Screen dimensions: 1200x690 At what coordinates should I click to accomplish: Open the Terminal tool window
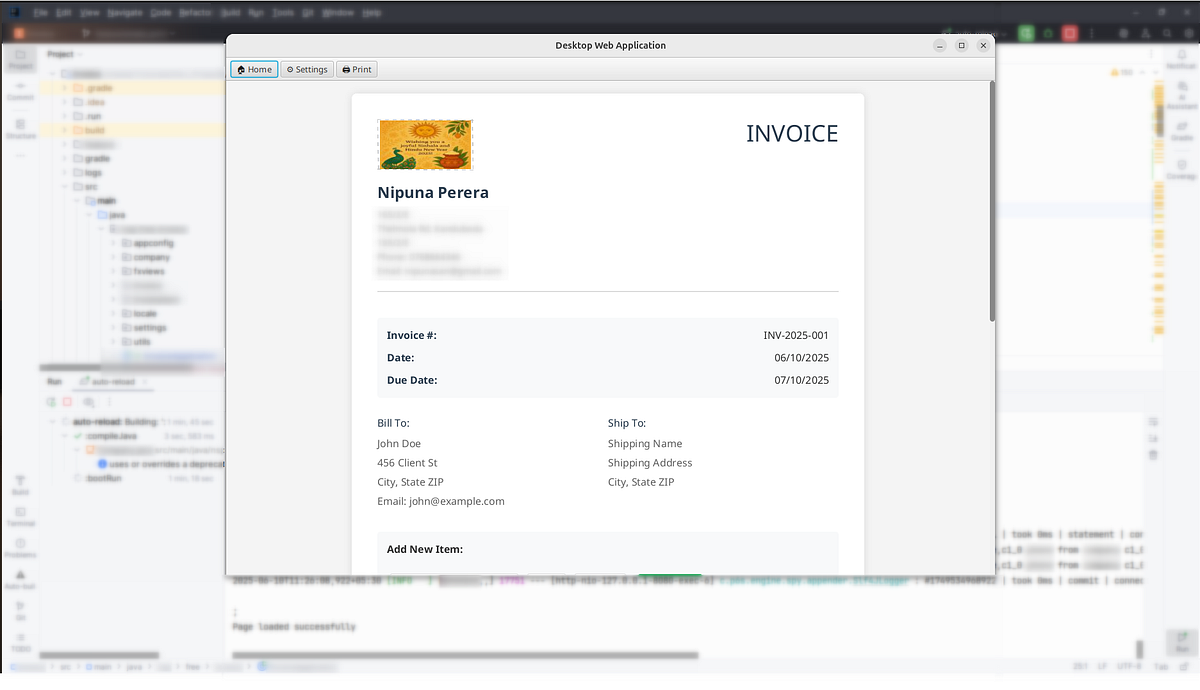20,515
